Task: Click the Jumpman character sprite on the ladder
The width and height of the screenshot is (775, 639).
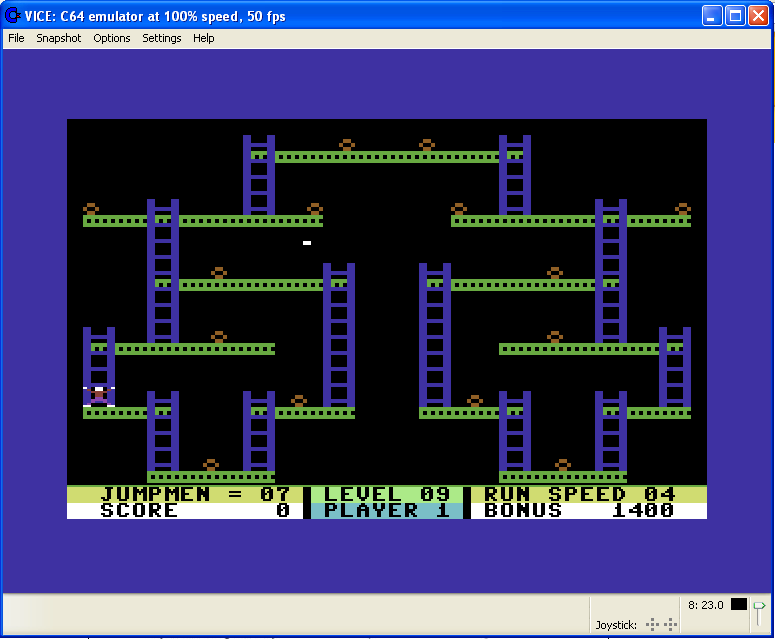Action: coord(99,396)
